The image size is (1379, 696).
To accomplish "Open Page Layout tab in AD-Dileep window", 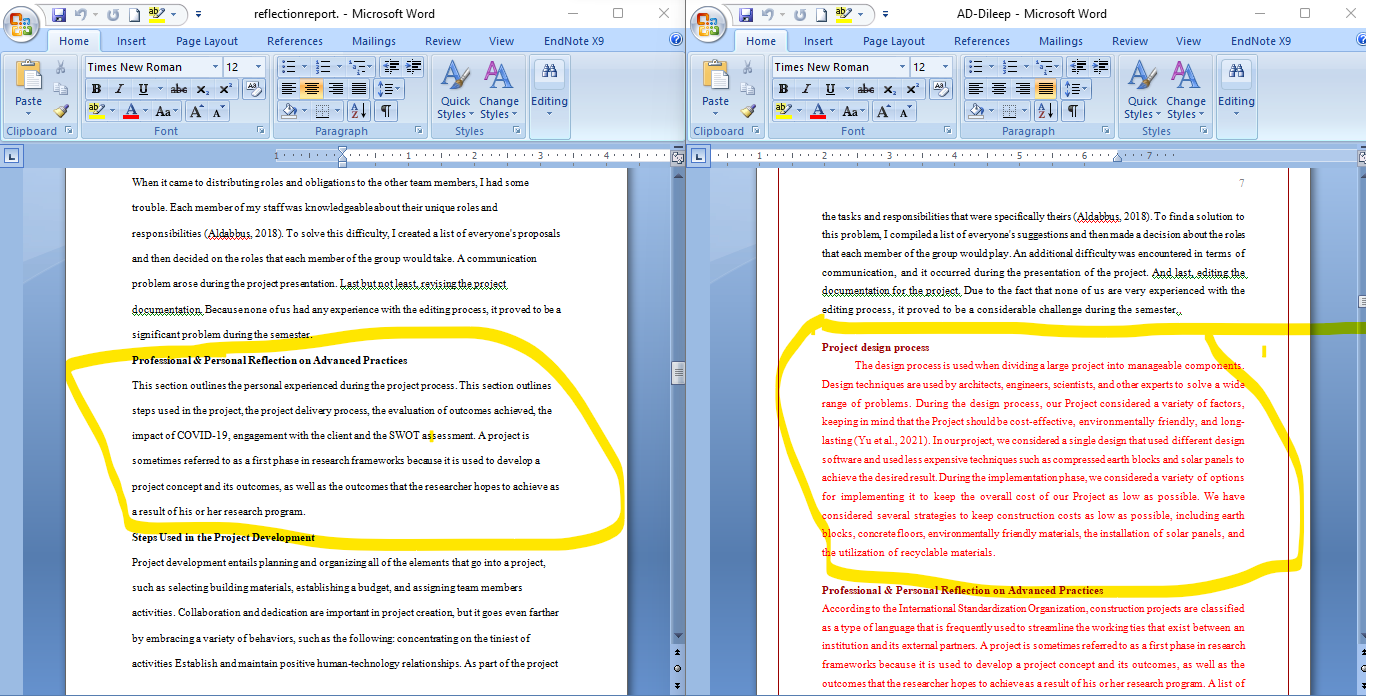I will click(x=894, y=41).
